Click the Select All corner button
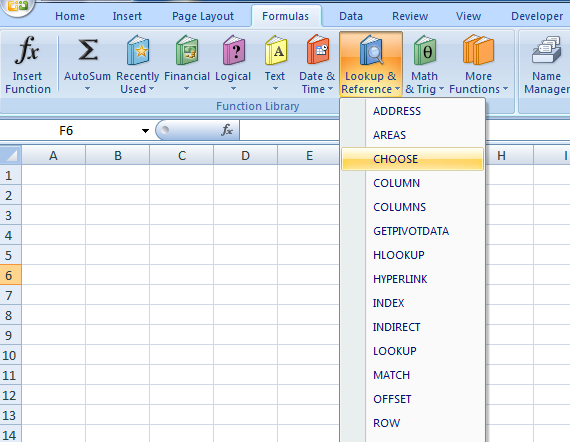This screenshot has height=442, width=570. [x=11, y=155]
